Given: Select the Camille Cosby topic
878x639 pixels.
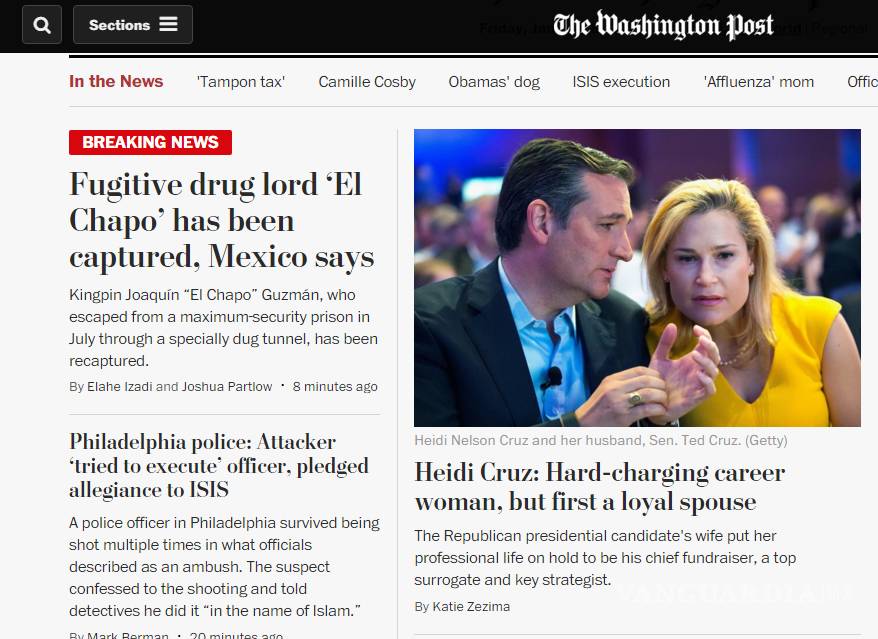Looking at the screenshot, I should 367,82.
